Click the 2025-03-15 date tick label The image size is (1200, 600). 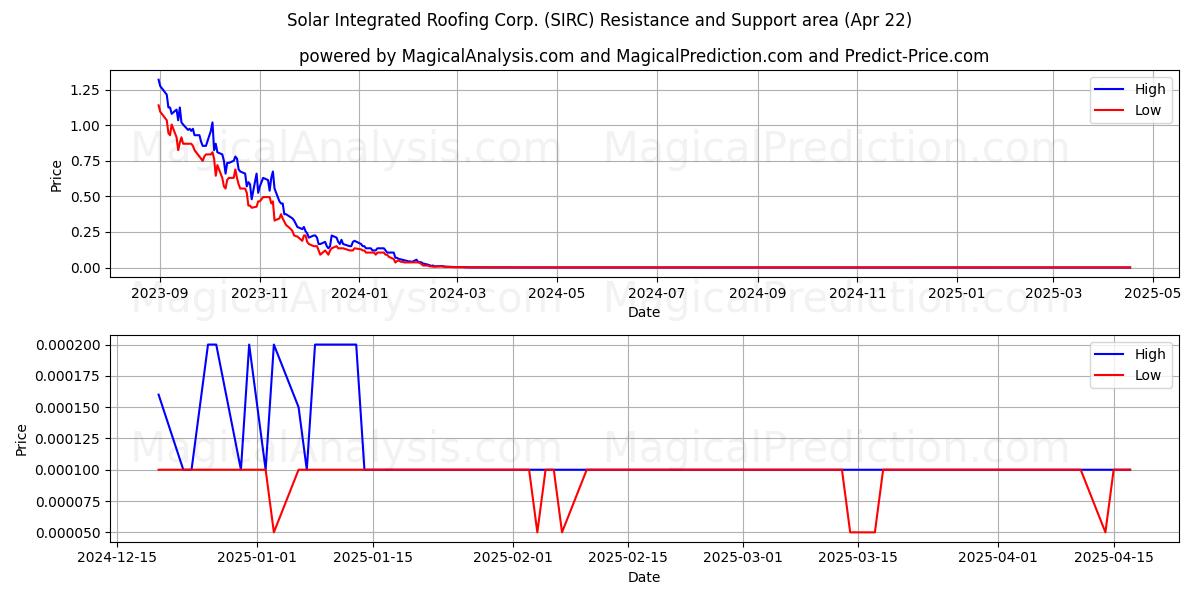pos(858,558)
